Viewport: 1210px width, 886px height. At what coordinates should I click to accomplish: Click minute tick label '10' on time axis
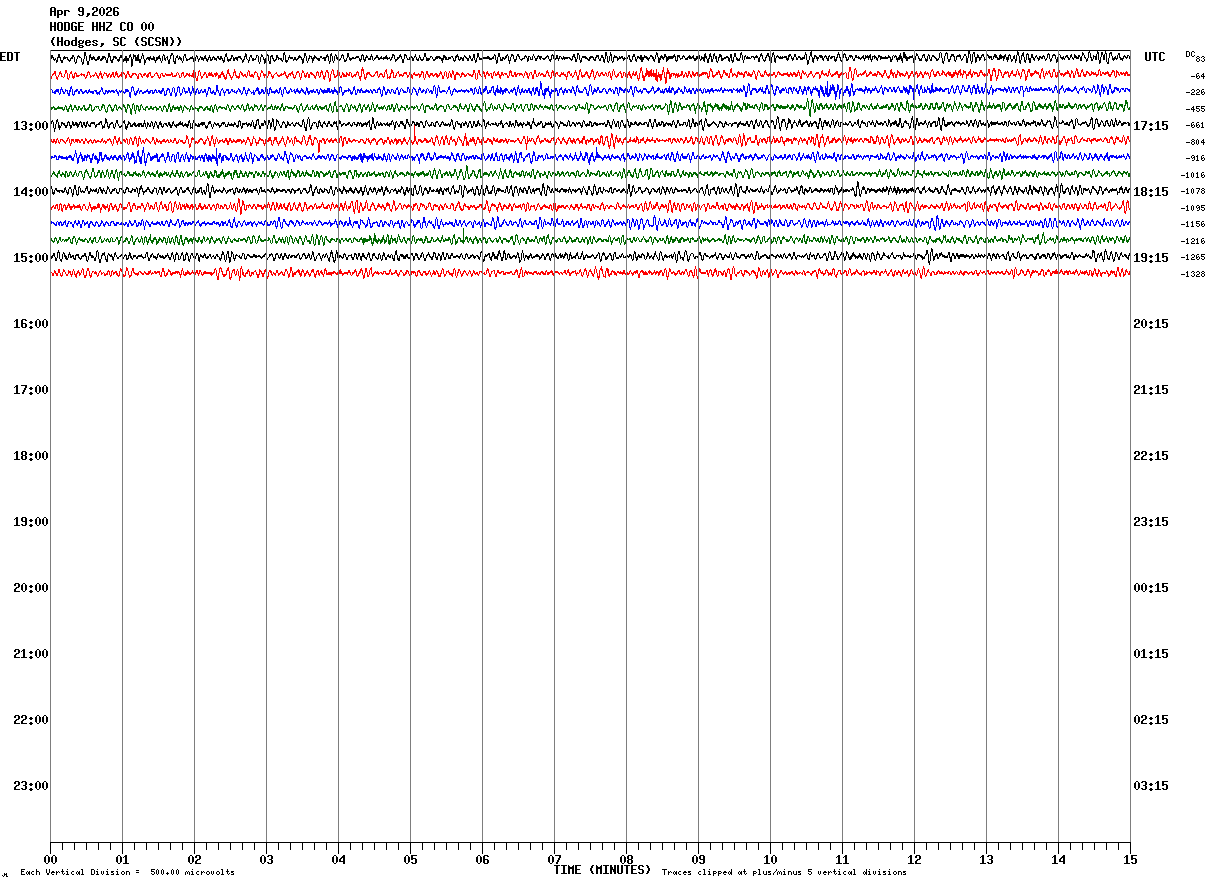coord(770,860)
